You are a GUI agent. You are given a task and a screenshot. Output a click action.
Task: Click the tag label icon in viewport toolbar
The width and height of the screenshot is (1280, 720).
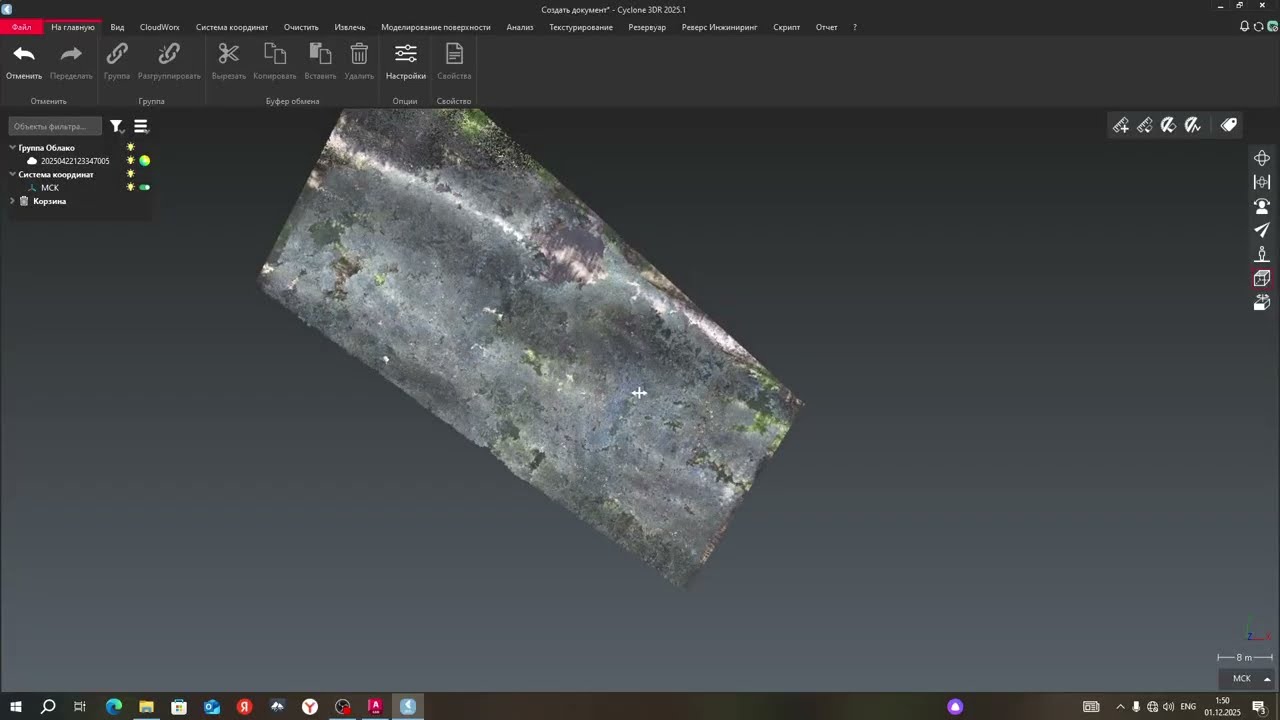pos(1229,125)
